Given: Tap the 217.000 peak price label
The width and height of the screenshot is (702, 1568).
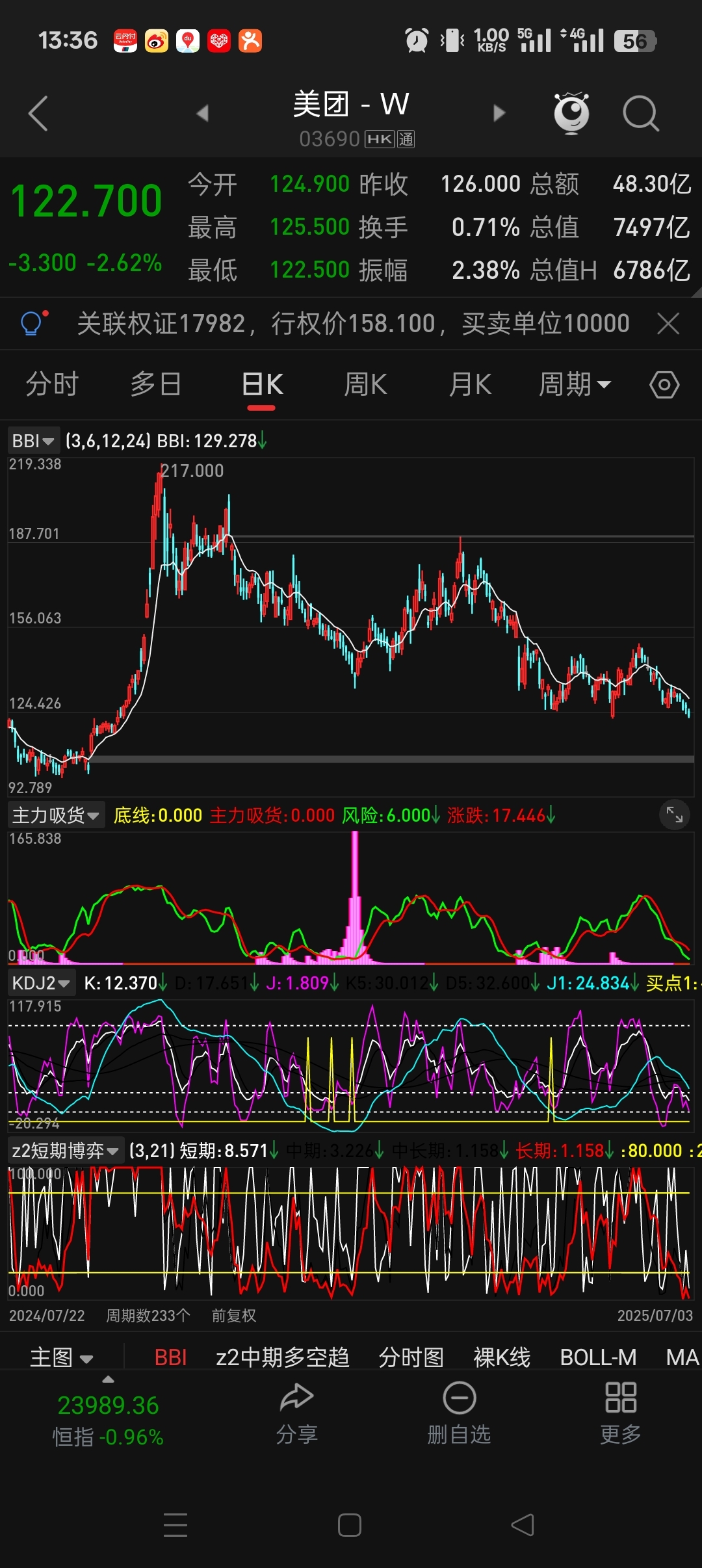Looking at the screenshot, I should coord(192,471).
